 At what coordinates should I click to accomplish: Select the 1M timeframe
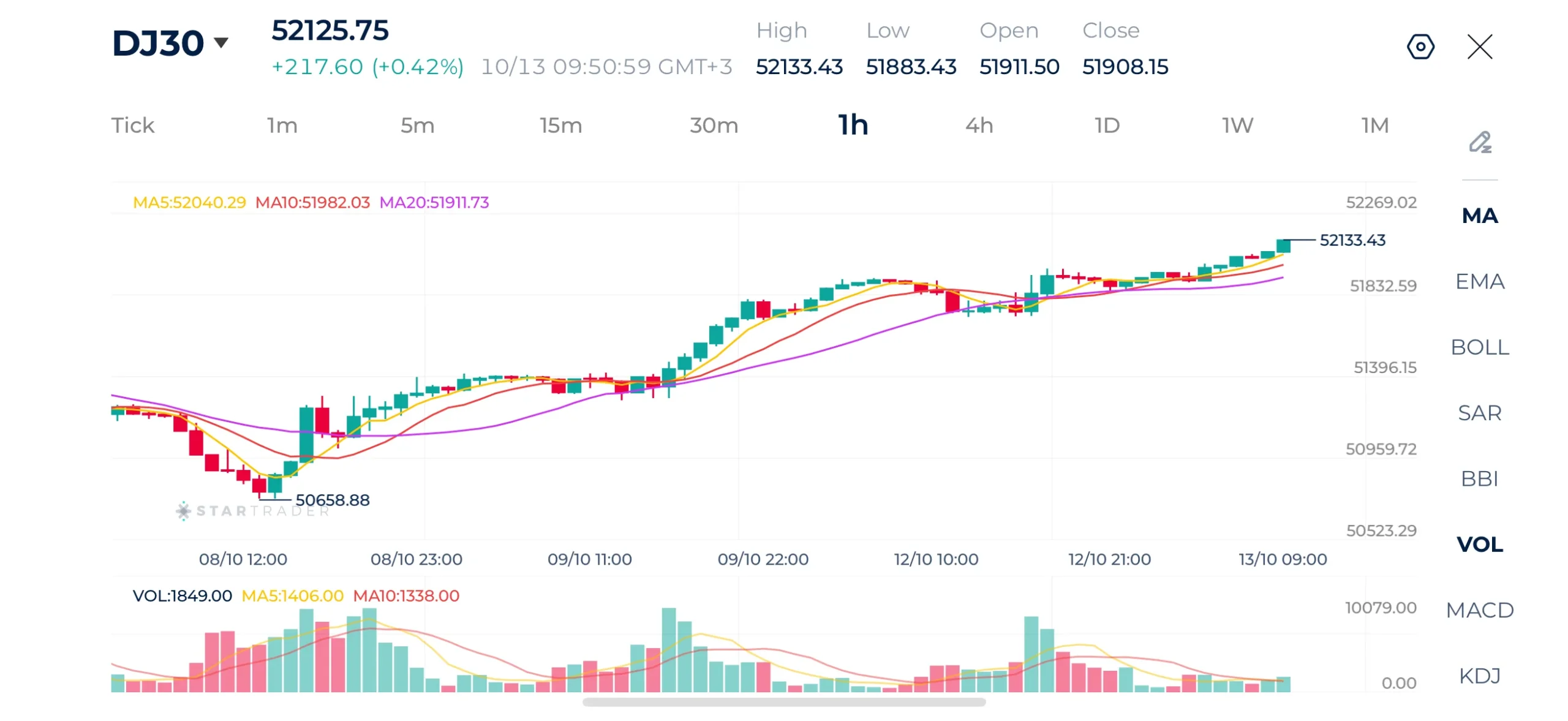pyautogui.click(x=1374, y=126)
